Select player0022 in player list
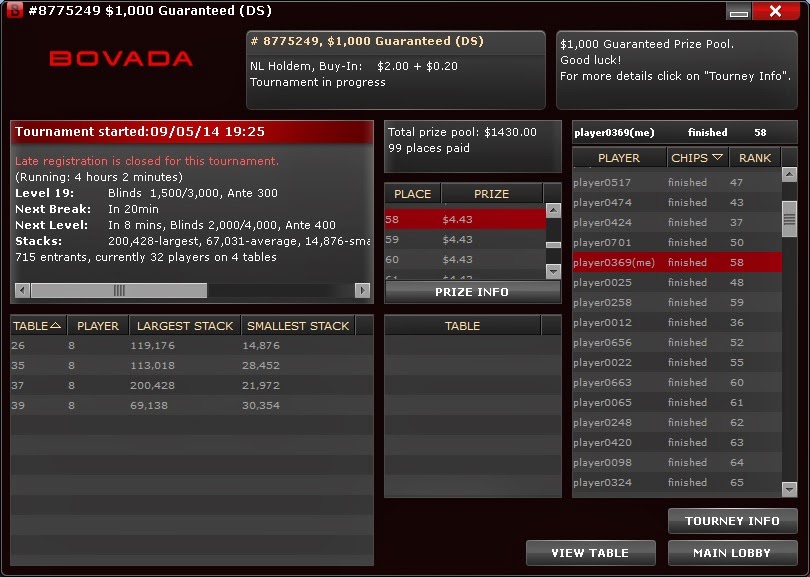 tap(677, 363)
